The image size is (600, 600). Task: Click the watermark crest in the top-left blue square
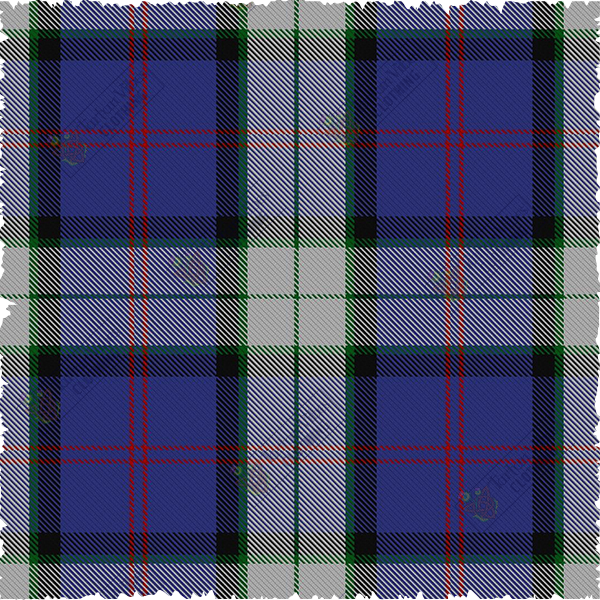pyautogui.click(x=73, y=152)
